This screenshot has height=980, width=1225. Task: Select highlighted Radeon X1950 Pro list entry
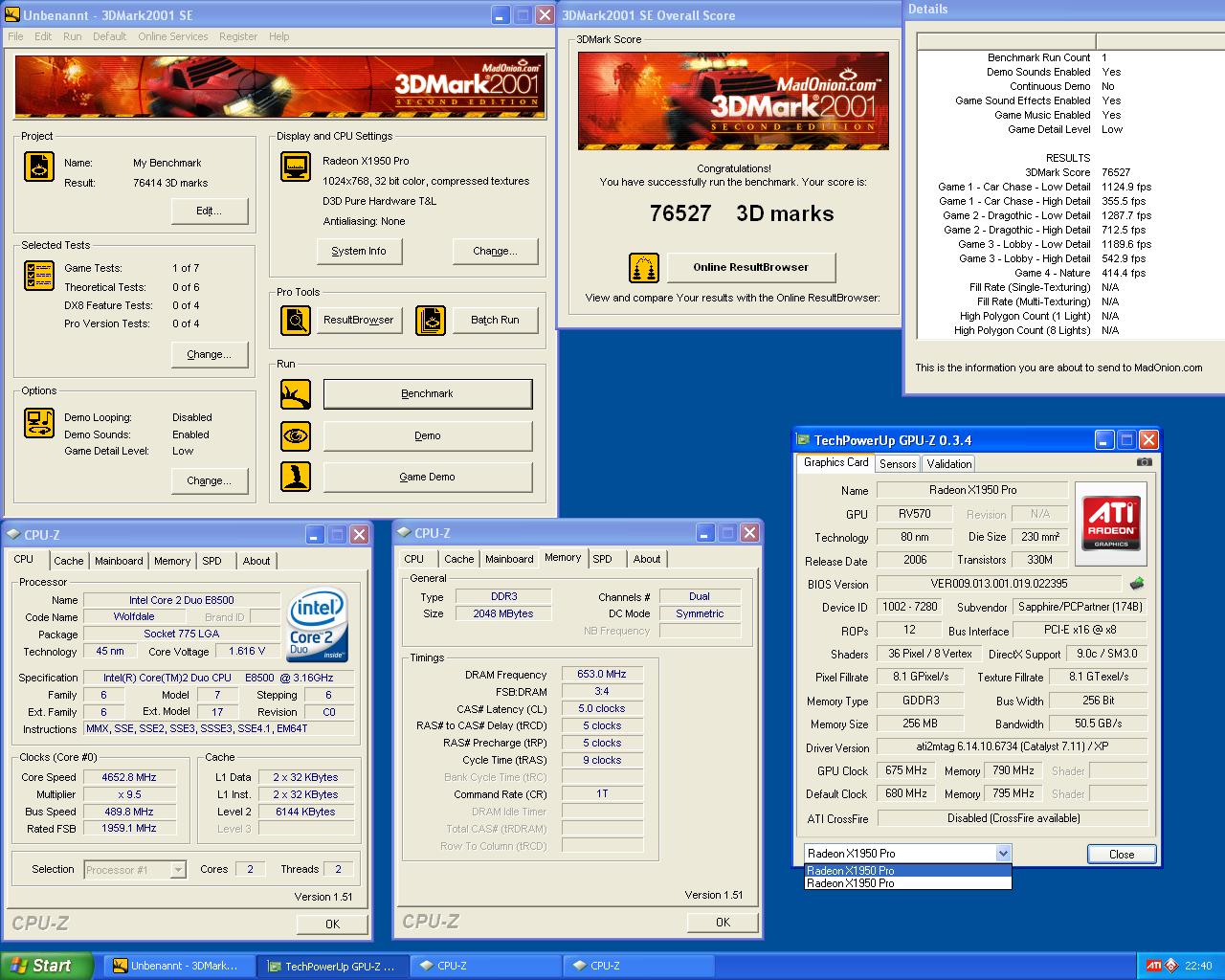[x=907, y=871]
